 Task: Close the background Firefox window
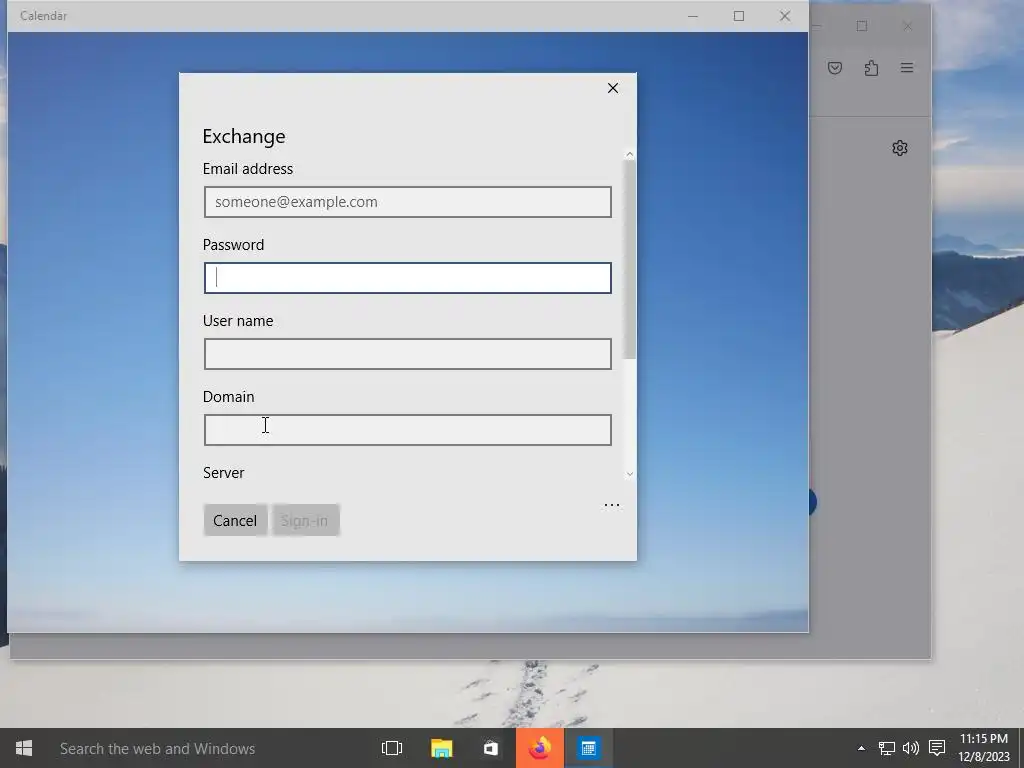pyautogui.click(x=908, y=26)
